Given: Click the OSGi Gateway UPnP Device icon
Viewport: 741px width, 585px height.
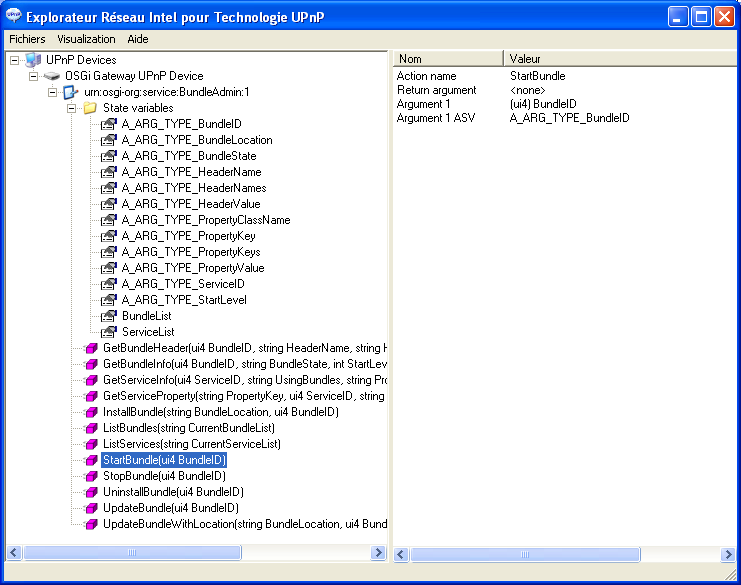Looking at the screenshot, I should coord(52,76).
